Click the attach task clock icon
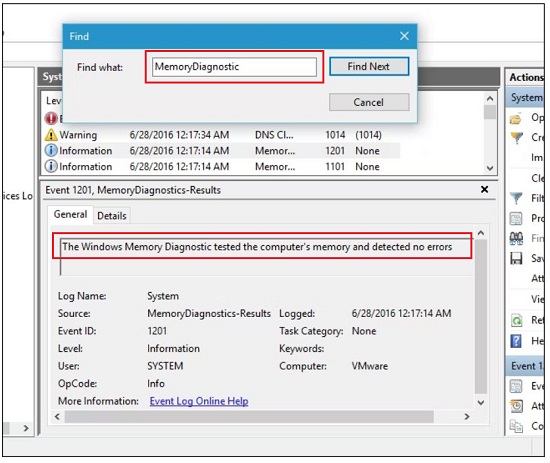Viewport: 550px width, 463px height. 516,406
